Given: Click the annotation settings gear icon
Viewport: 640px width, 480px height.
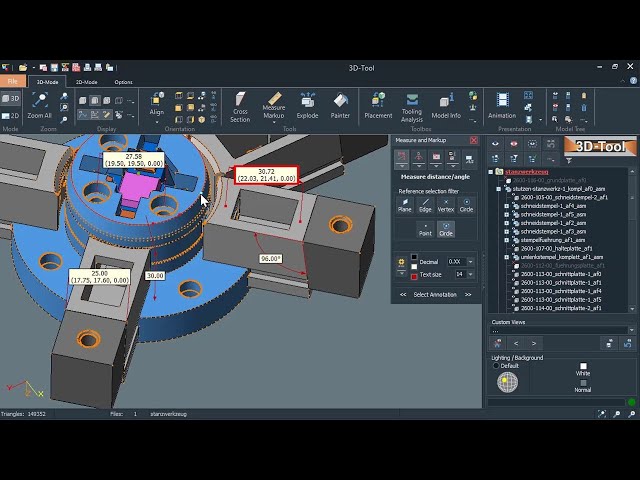Looking at the screenshot, I should point(401,262).
